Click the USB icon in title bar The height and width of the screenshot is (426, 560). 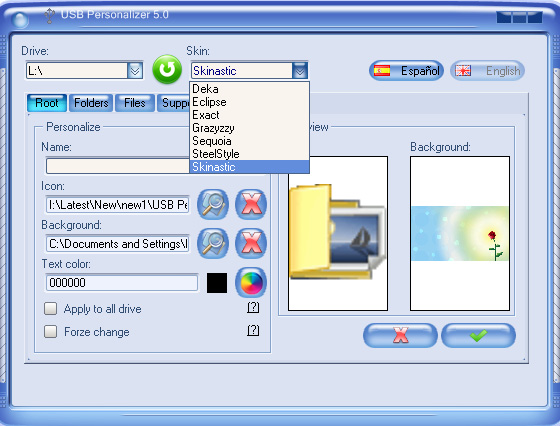click(49, 15)
